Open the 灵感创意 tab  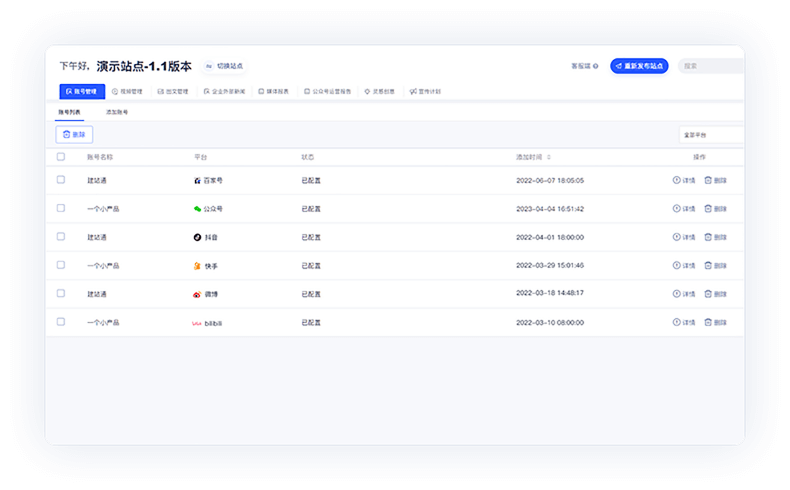point(379,92)
